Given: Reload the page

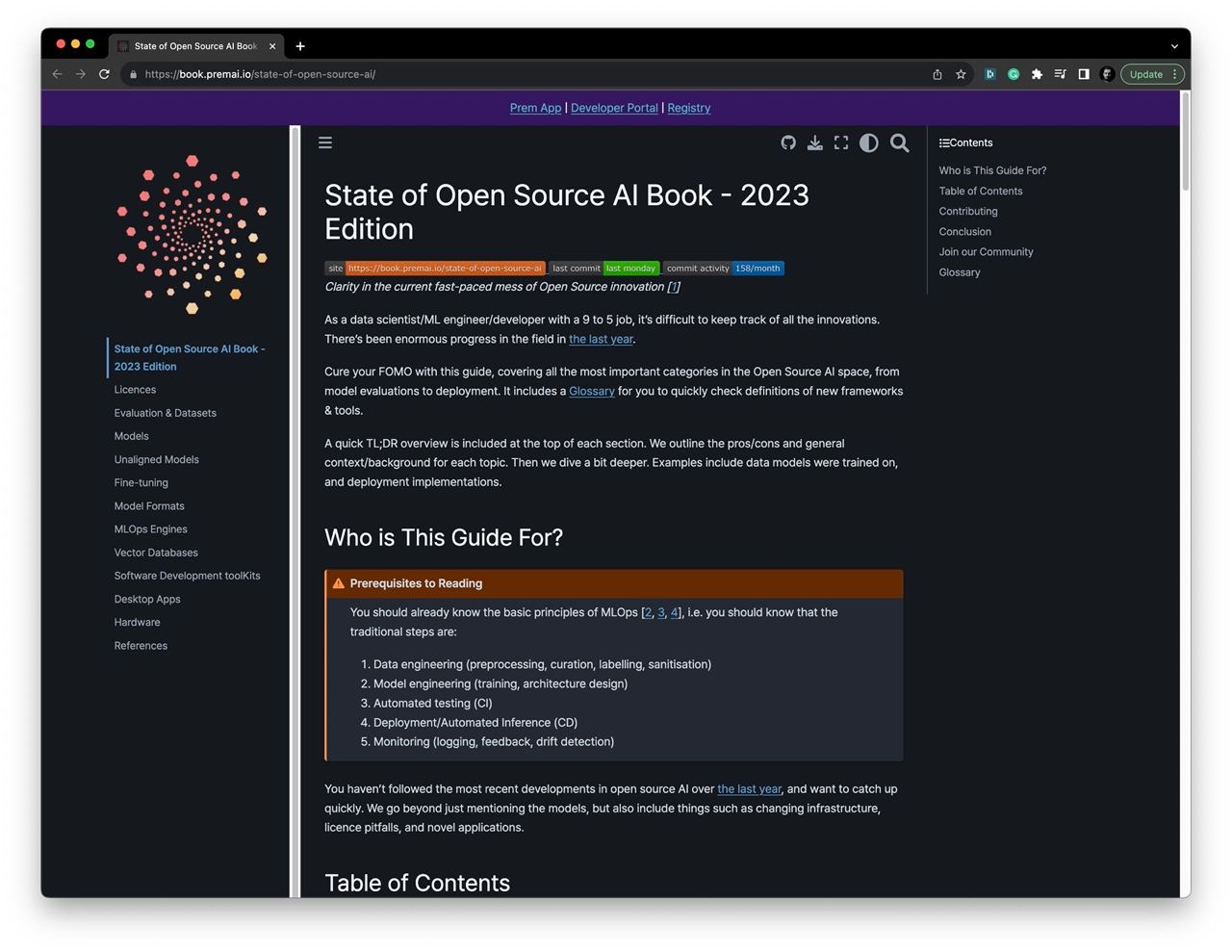Looking at the screenshot, I should click(x=104, y=74).
